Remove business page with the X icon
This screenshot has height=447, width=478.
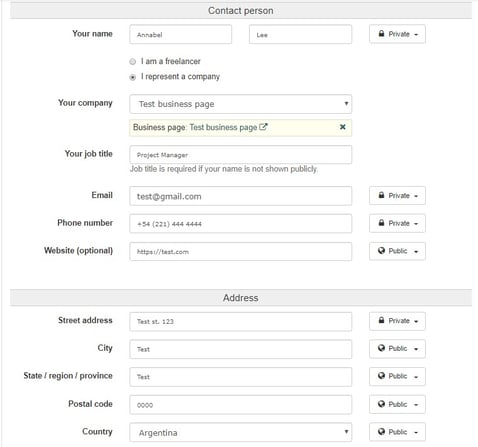point(342,127)
